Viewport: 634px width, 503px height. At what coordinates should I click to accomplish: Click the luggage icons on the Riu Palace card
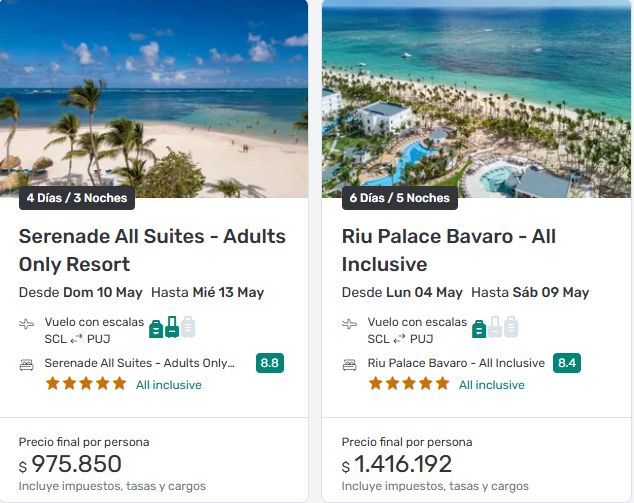coord(495,327)
